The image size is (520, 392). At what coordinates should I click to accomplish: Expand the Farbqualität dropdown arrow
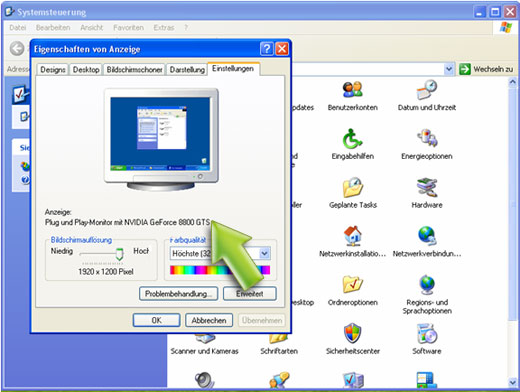(264, 254)
